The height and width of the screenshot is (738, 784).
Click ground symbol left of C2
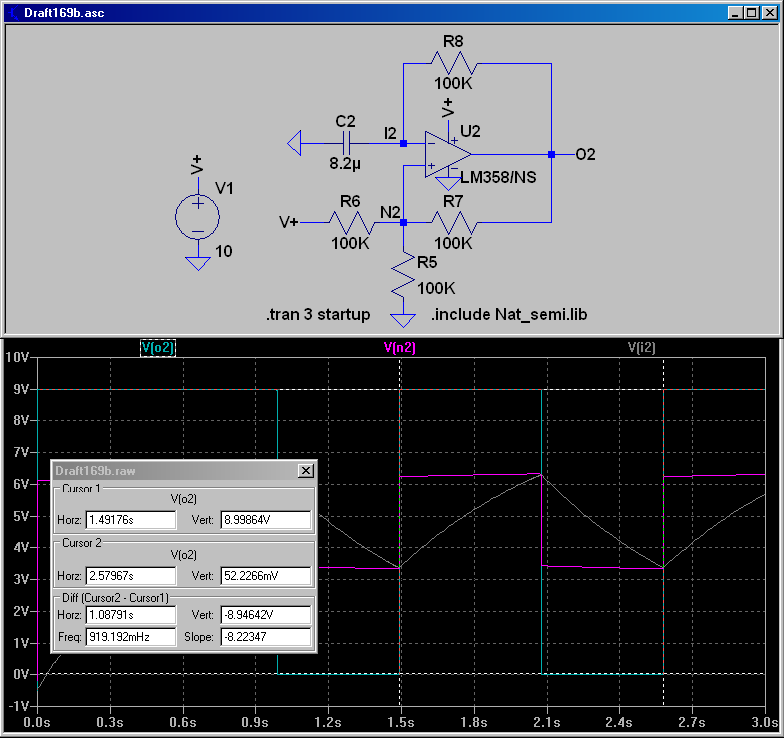pos(294,144)
